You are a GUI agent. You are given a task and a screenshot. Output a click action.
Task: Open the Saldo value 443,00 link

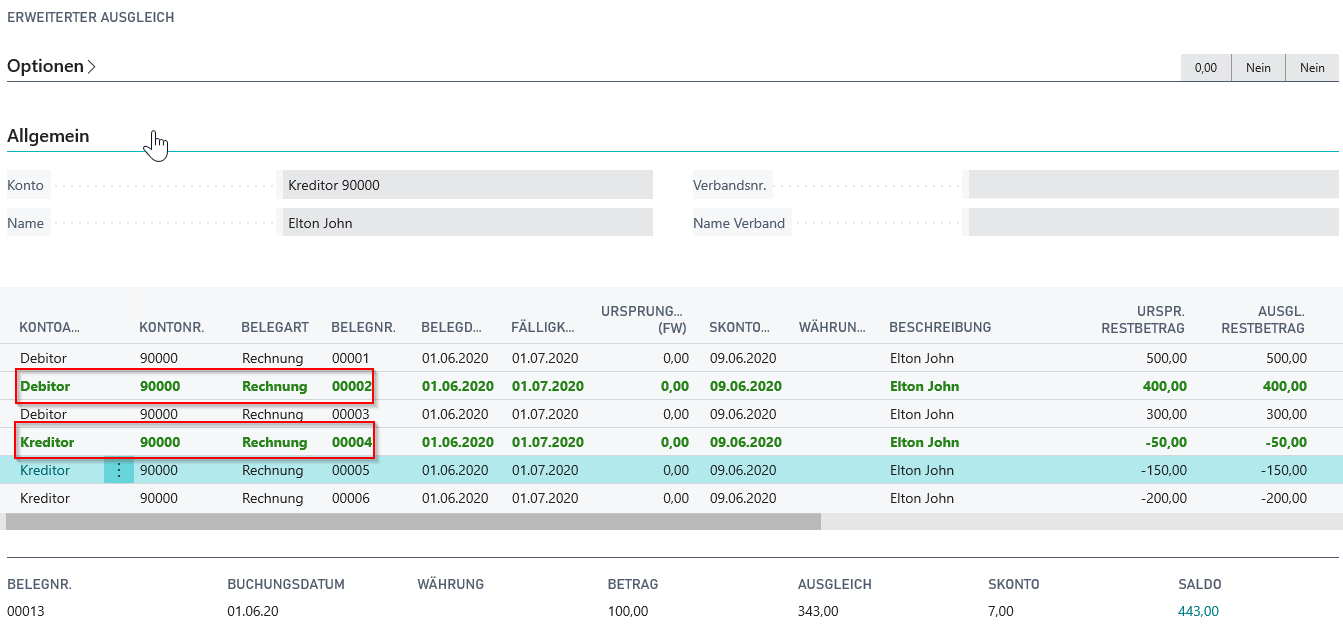tap(1199, 611)
